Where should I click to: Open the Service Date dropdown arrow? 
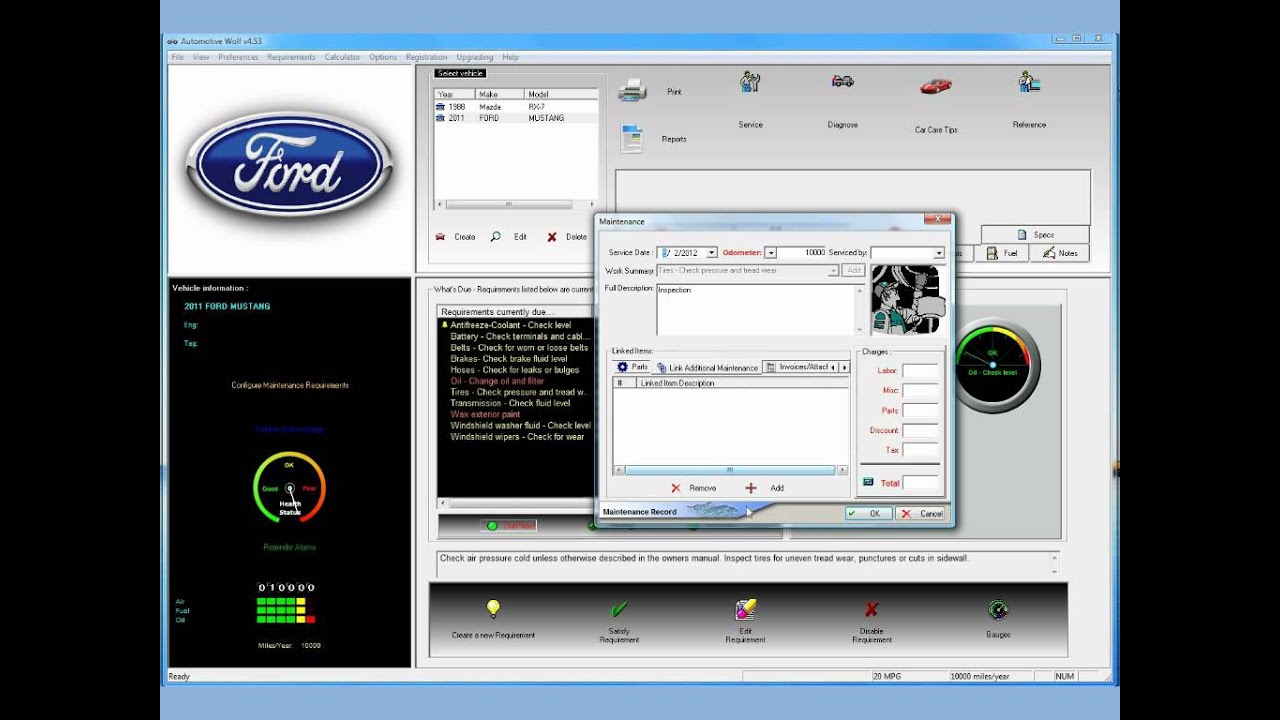[x=711, y=253]
